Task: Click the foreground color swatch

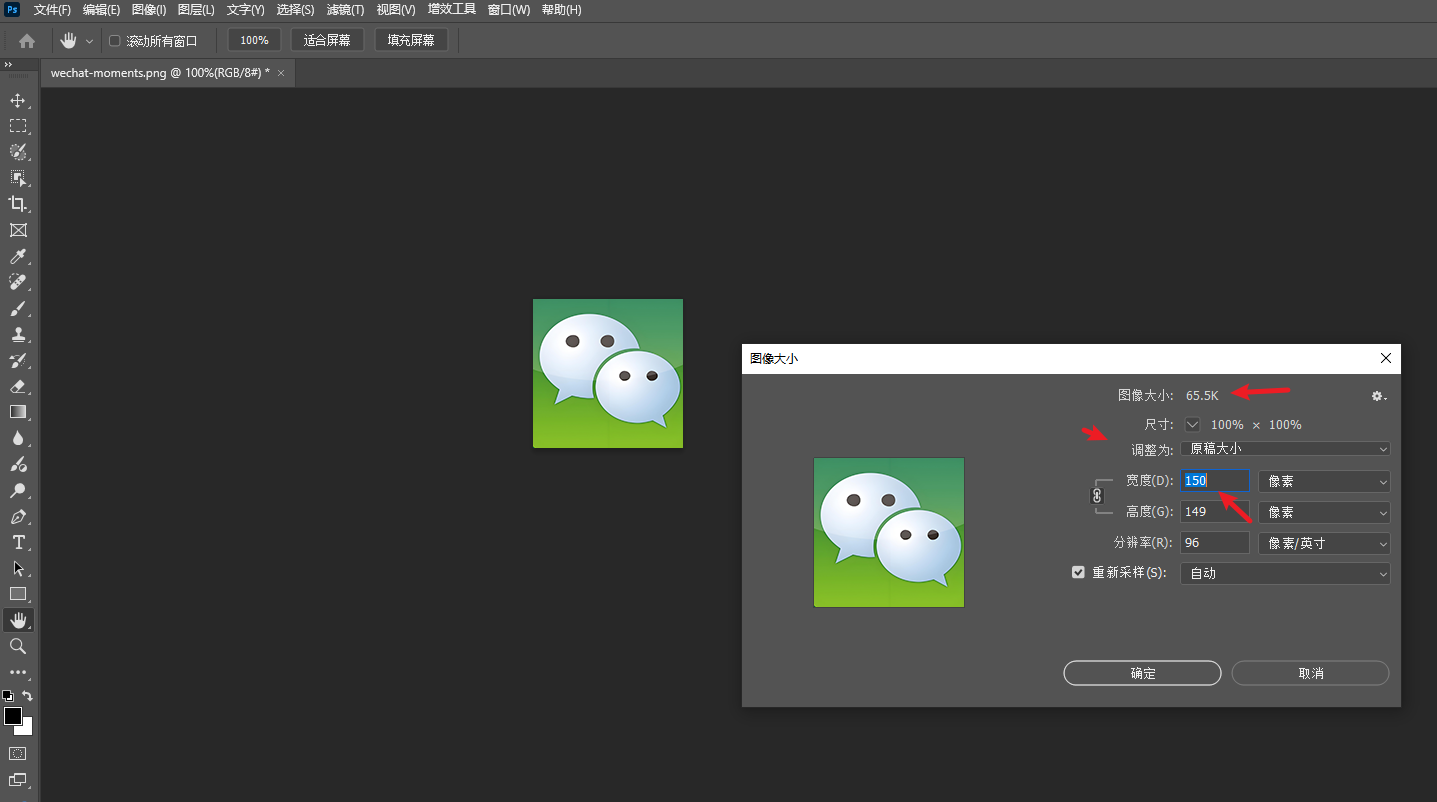Action: (x=12, y=716)
